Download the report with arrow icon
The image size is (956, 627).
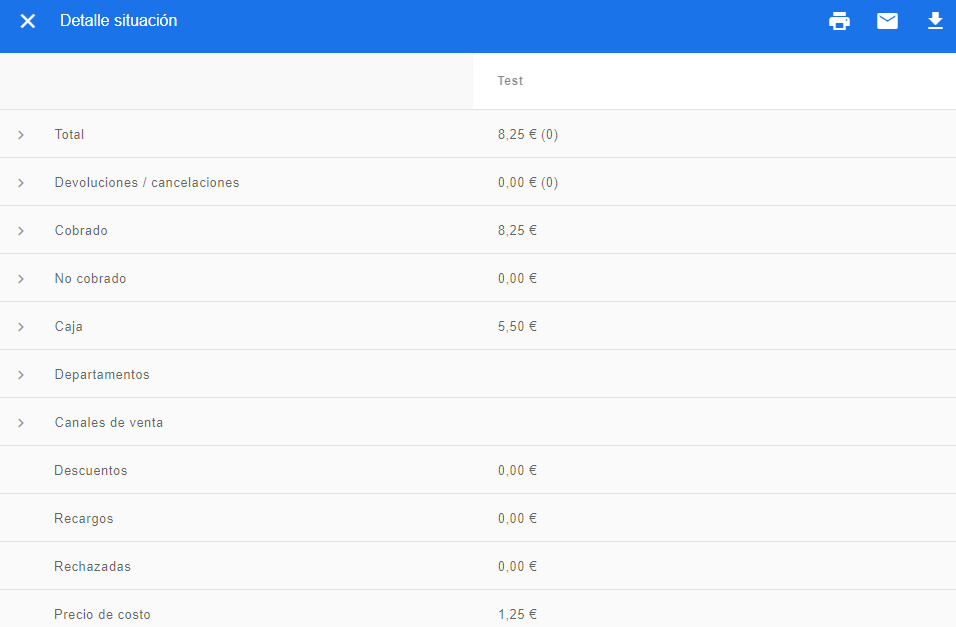pyautogui.click(x=935, y=21)
